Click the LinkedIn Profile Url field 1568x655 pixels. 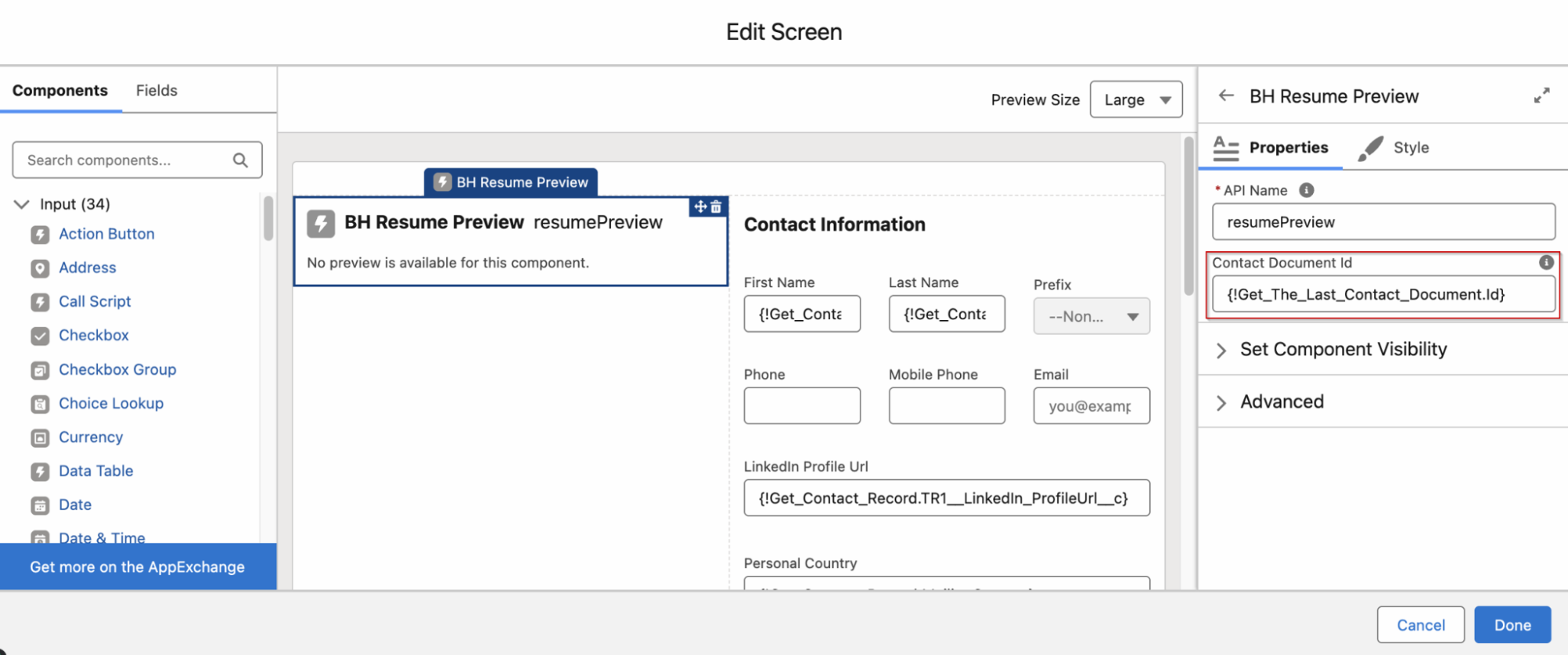coord(946,498)
